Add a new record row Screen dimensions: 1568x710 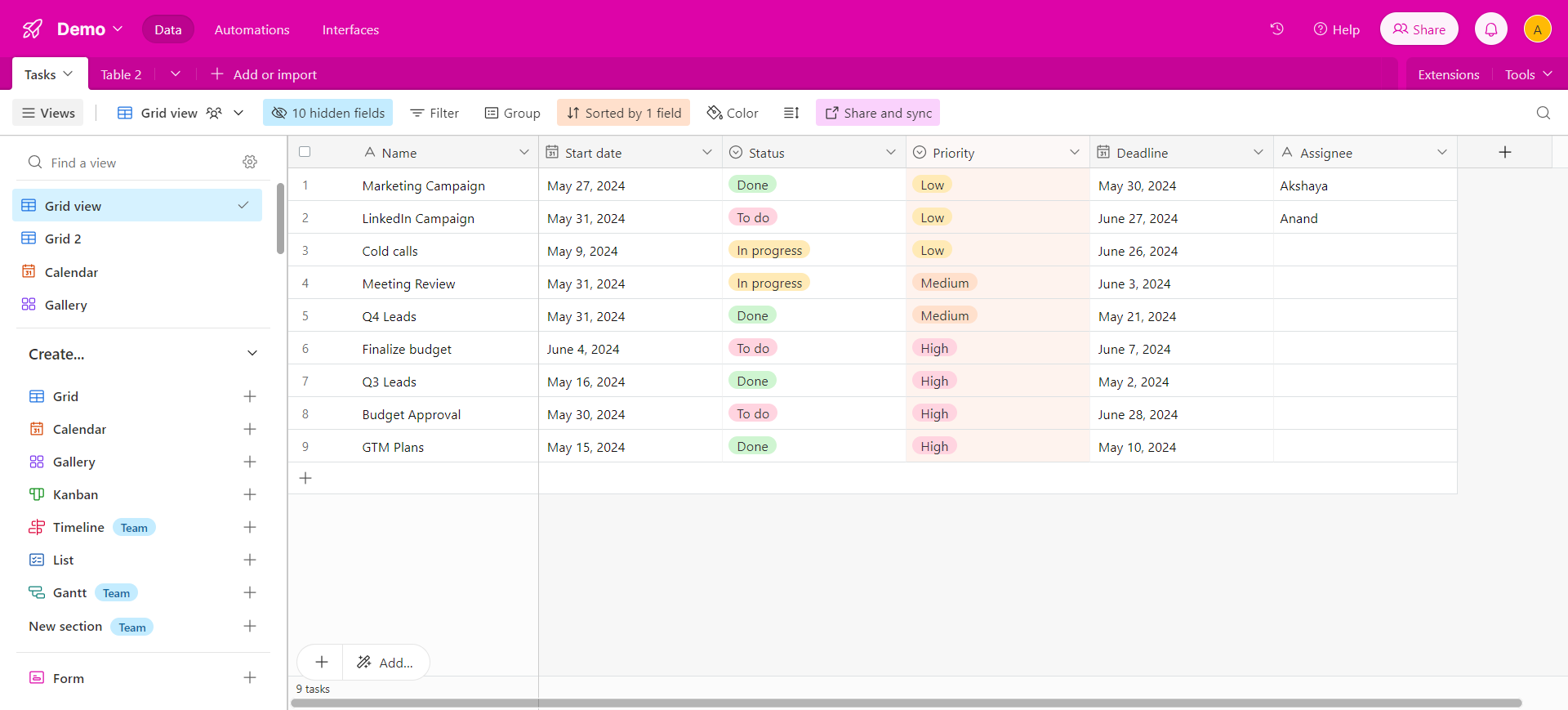point(305,478)
